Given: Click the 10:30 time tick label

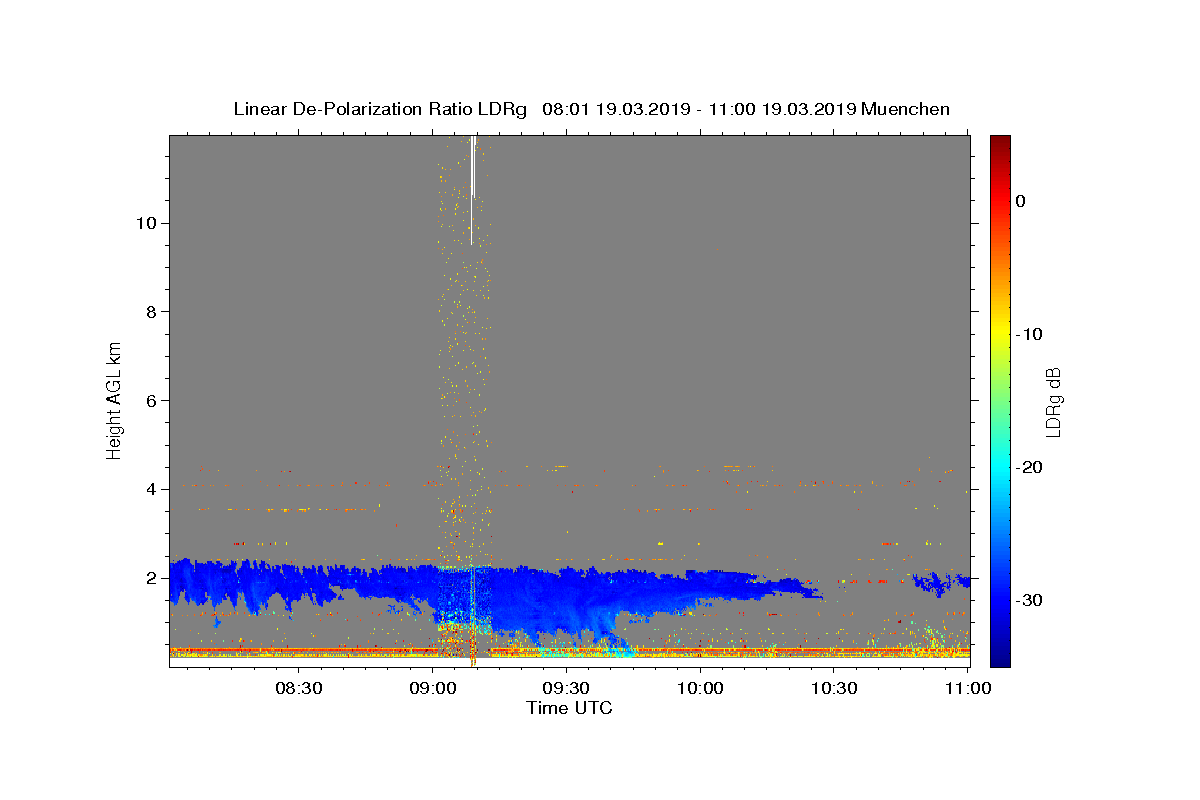Looking at the screenshot, I should click(x=835, y=689).
